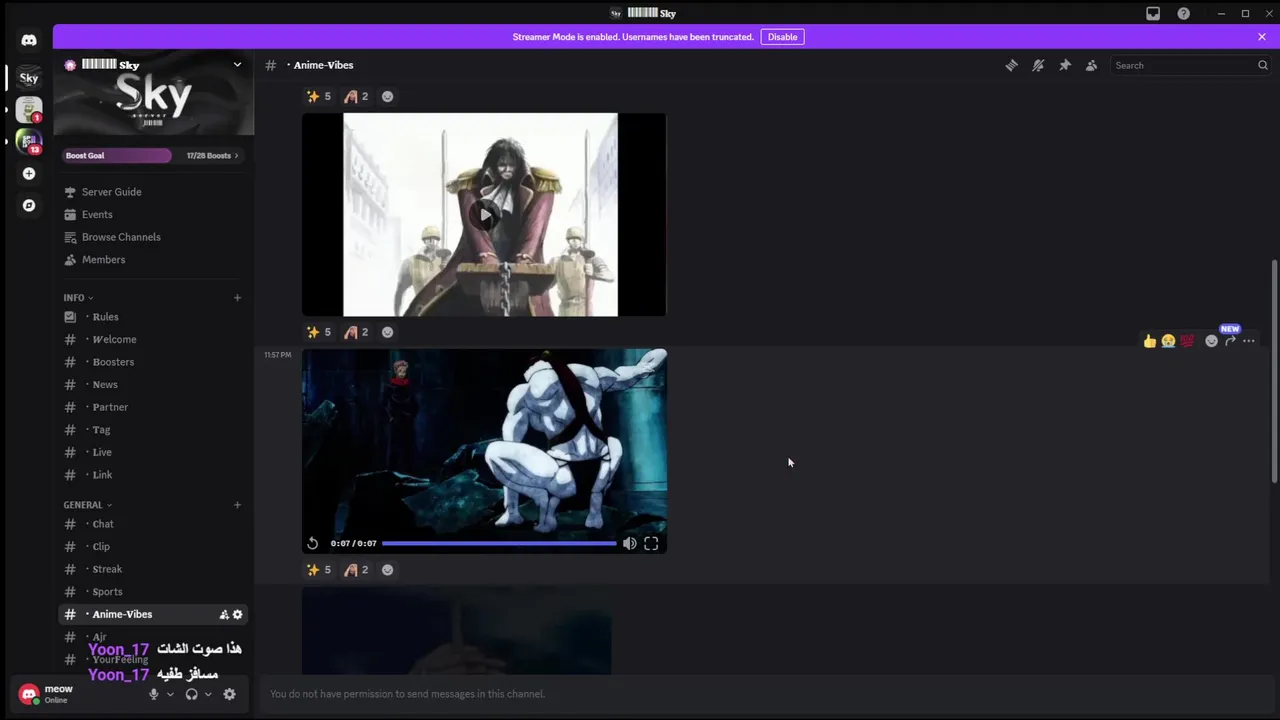React with crying face emoji in hover toolbar

point(1168,341)
